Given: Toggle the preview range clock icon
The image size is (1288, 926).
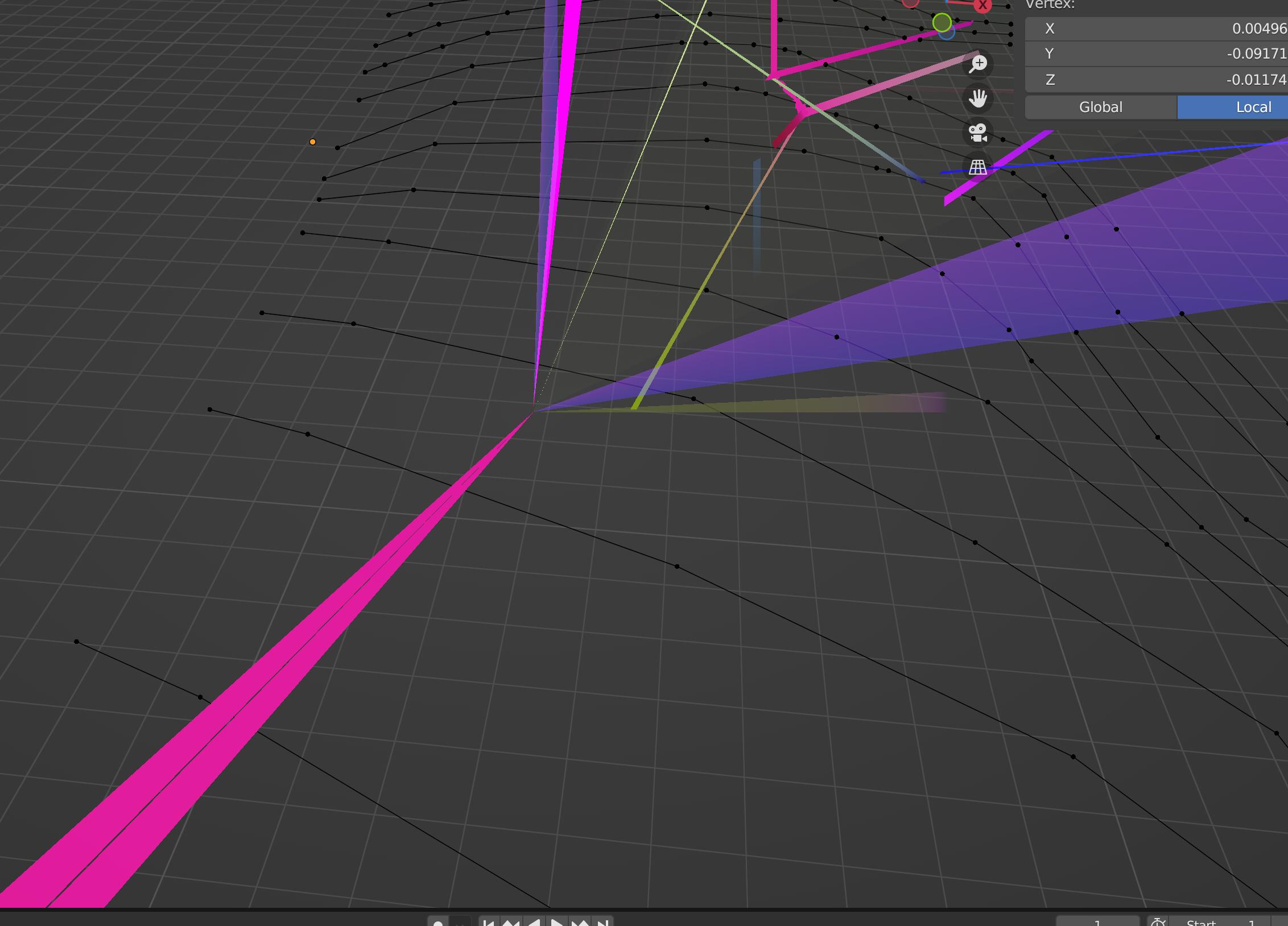Looking at the screenshot, I should pyautogui.click(x=1158, y=922).
